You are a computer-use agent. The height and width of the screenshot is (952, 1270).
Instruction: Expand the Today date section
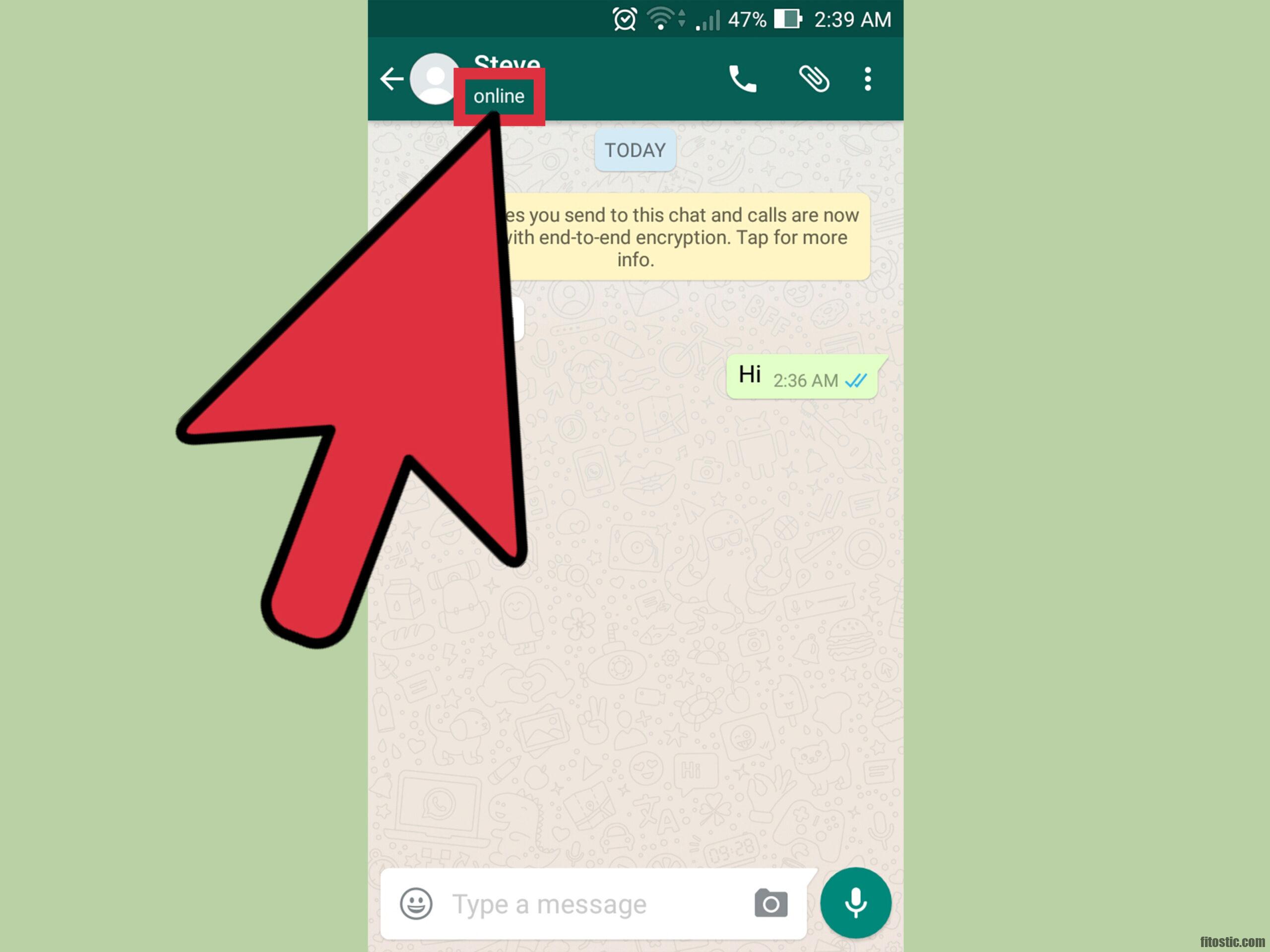634,152
